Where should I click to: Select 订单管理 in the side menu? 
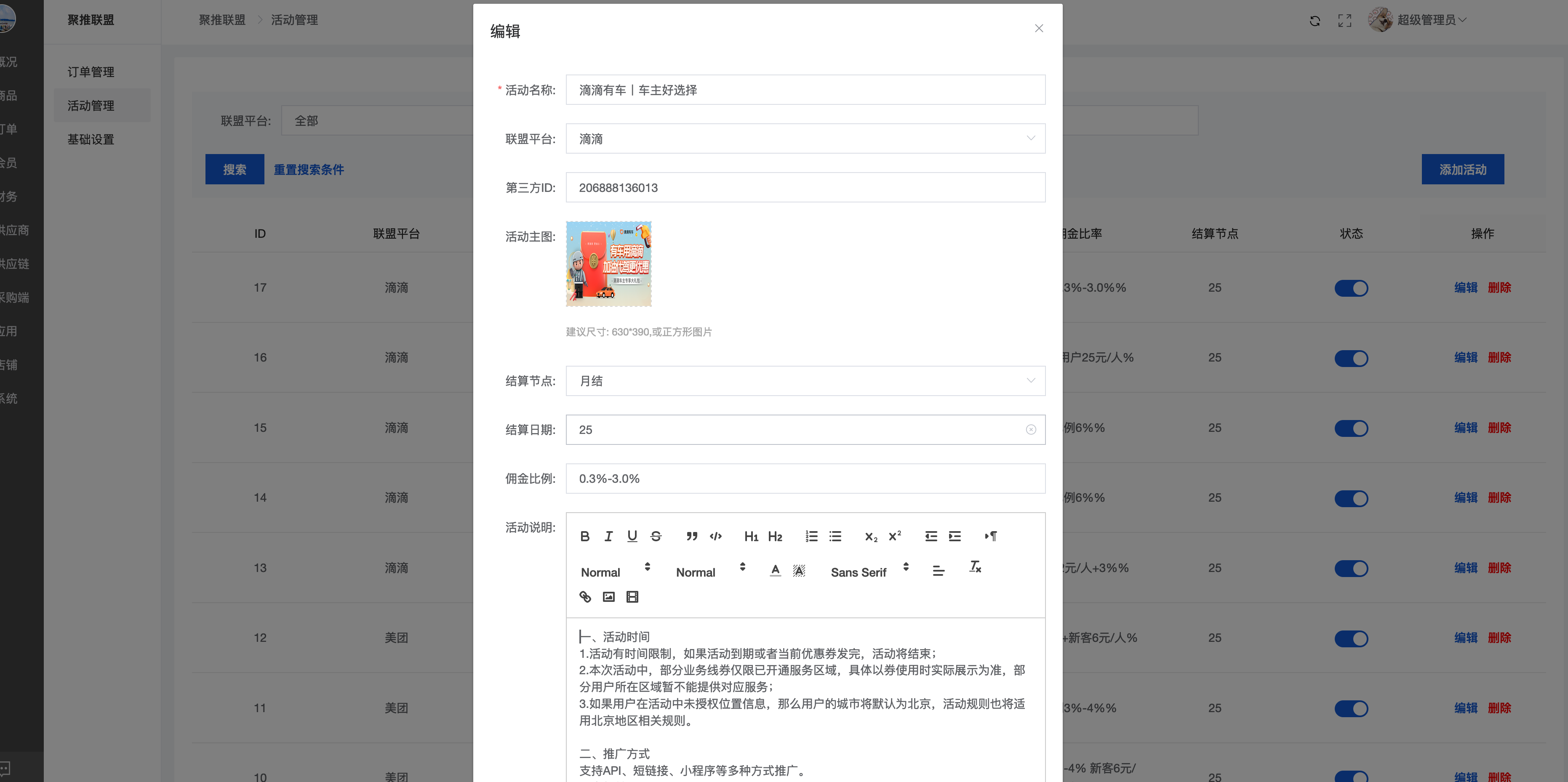pyautogui.click(x=91, y=72)
